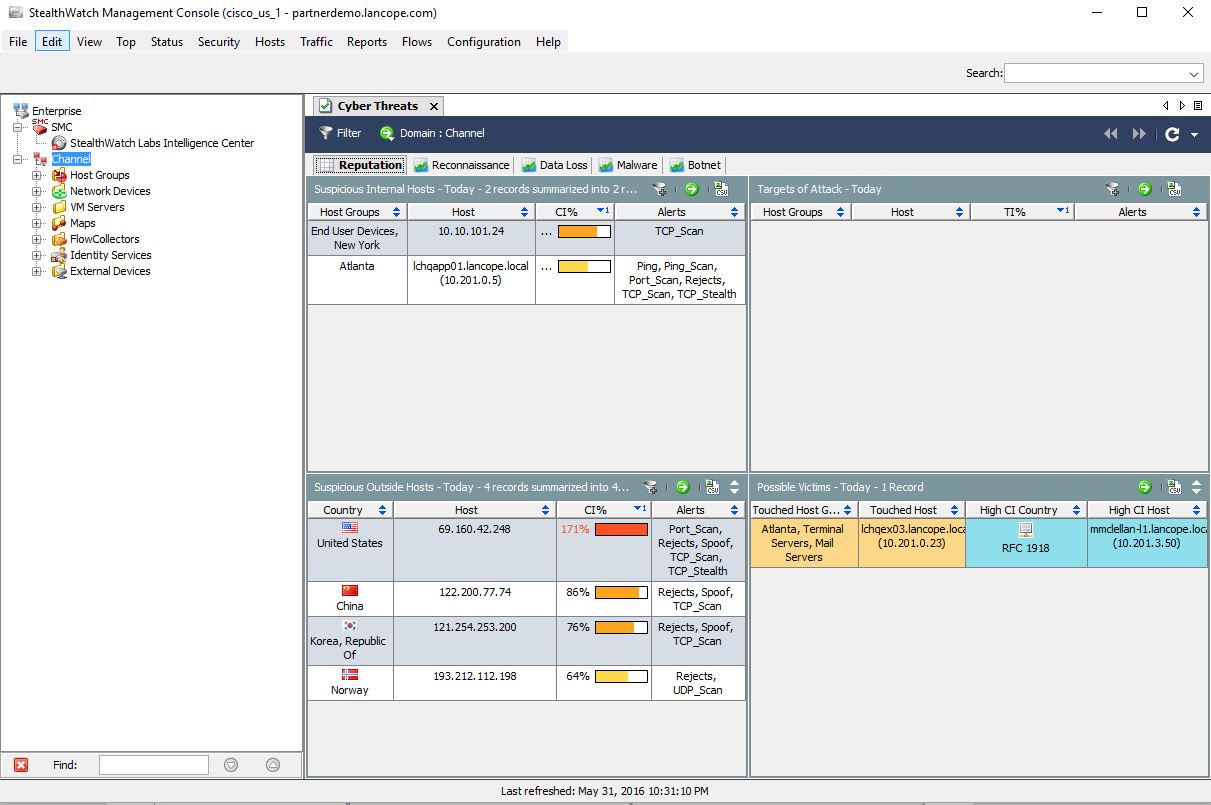This screenshot has width=1211, height=805.
Task: Open the Search combo box dropdown
Action: (x=1195, y=74)
